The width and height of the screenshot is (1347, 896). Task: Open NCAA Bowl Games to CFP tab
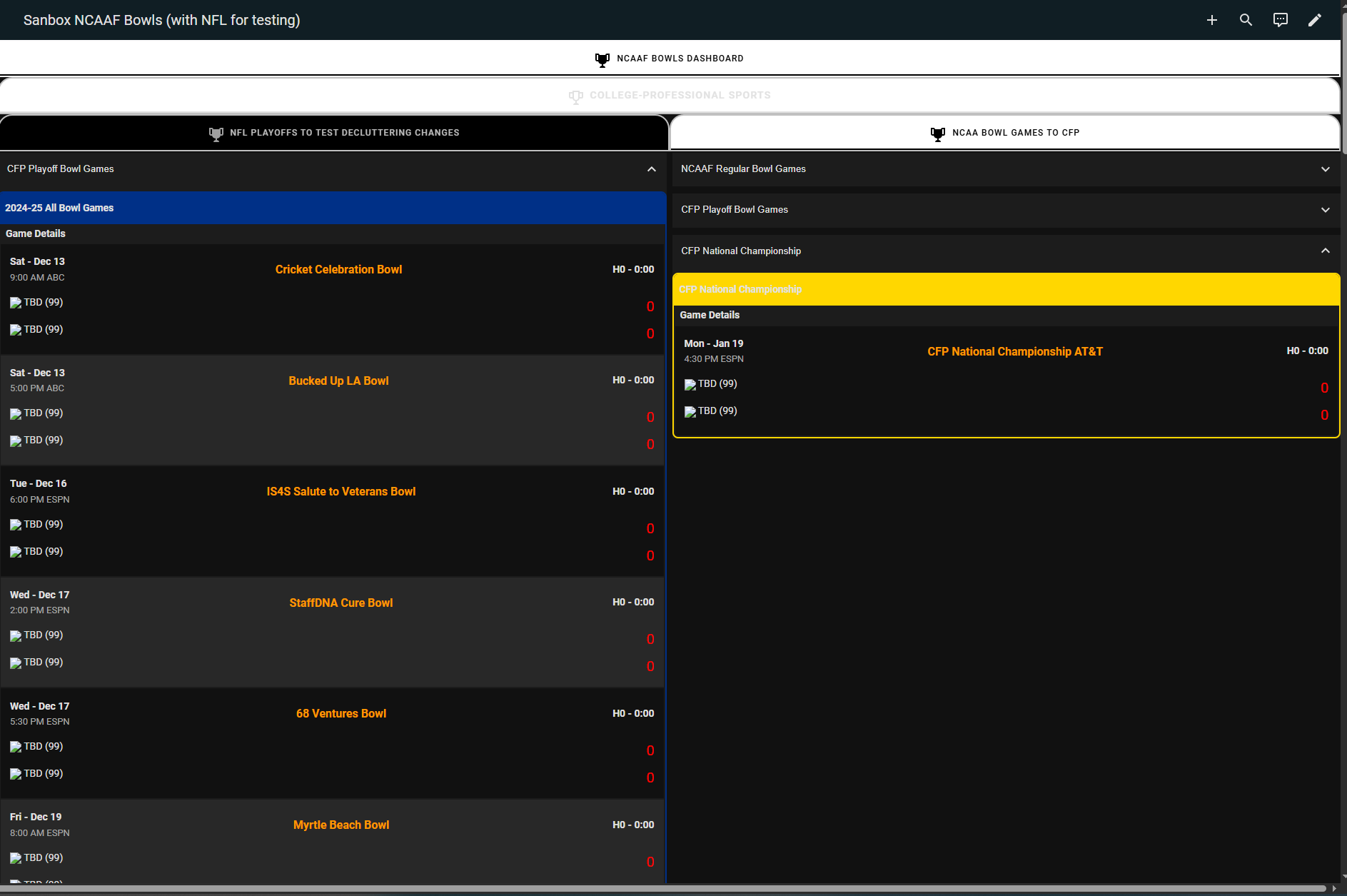[x=1005, y=133]
